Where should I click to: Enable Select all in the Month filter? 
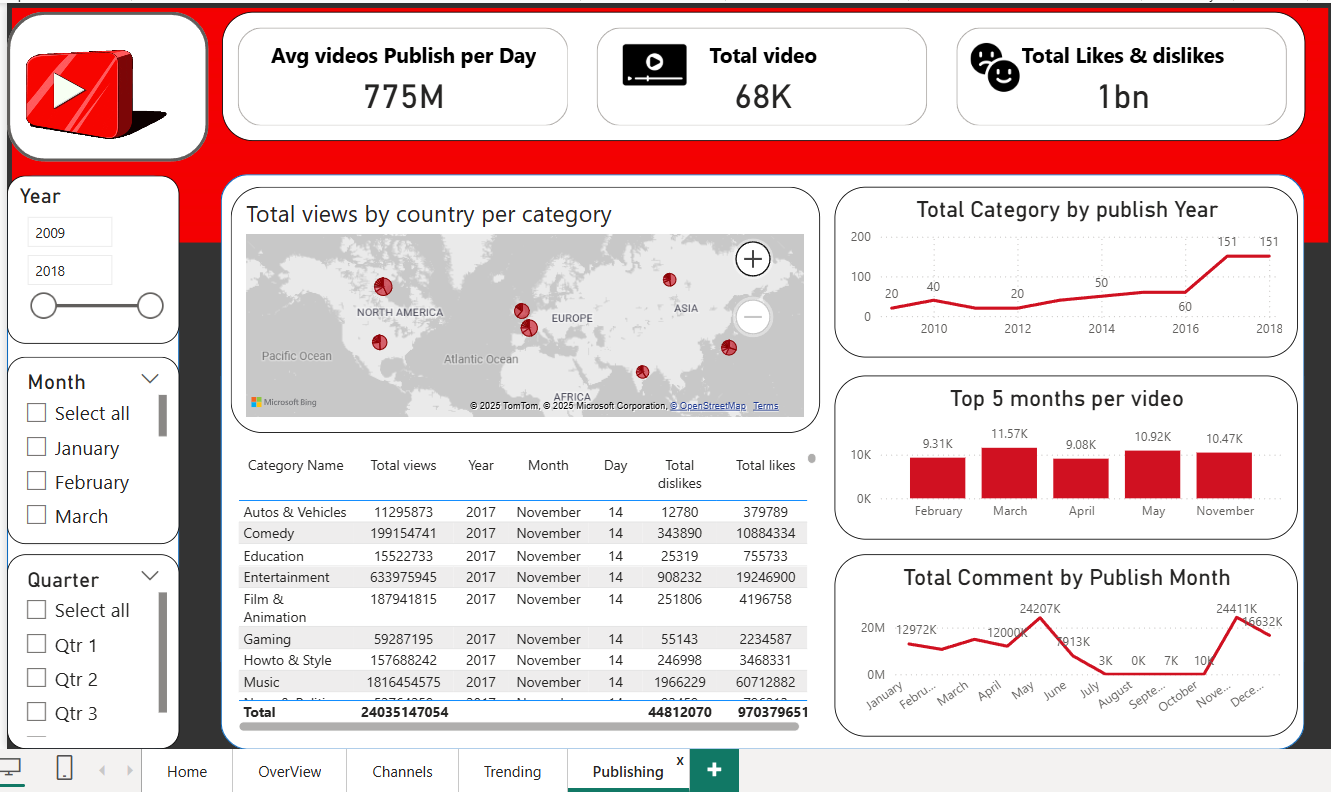36,413
